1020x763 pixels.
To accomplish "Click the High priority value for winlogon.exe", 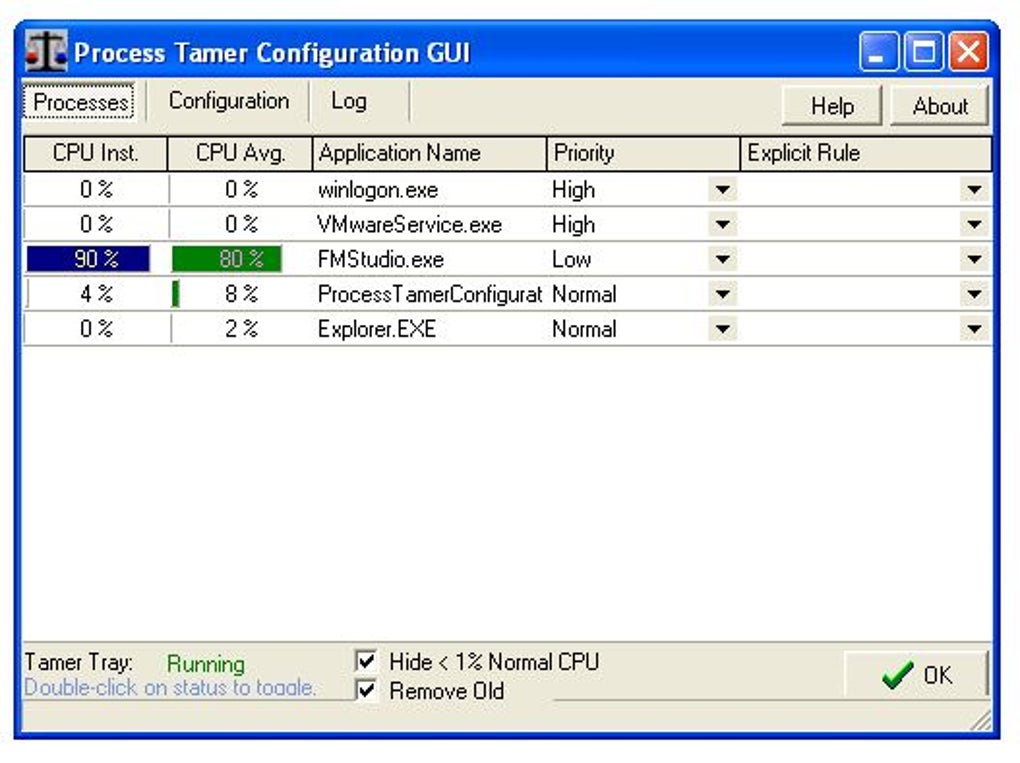I will pyautogui.click(x=573, y=190).
